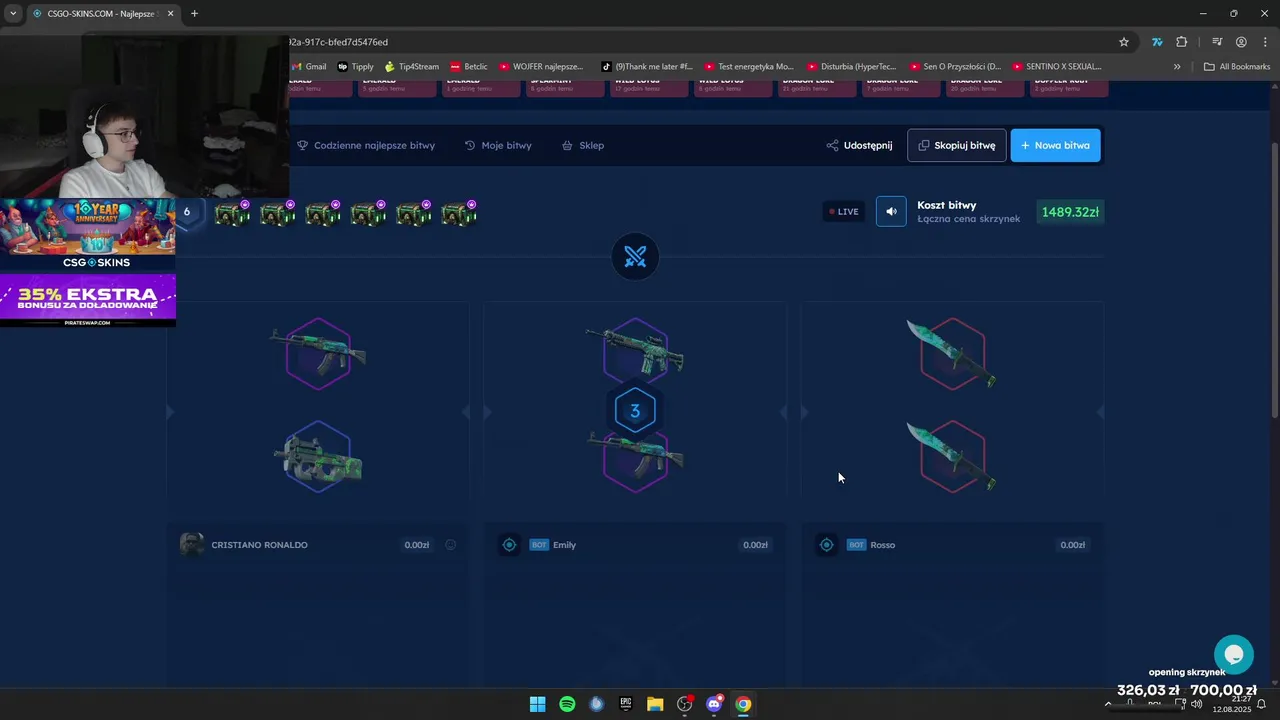Open the Tipply bookmark

[356, 67]
